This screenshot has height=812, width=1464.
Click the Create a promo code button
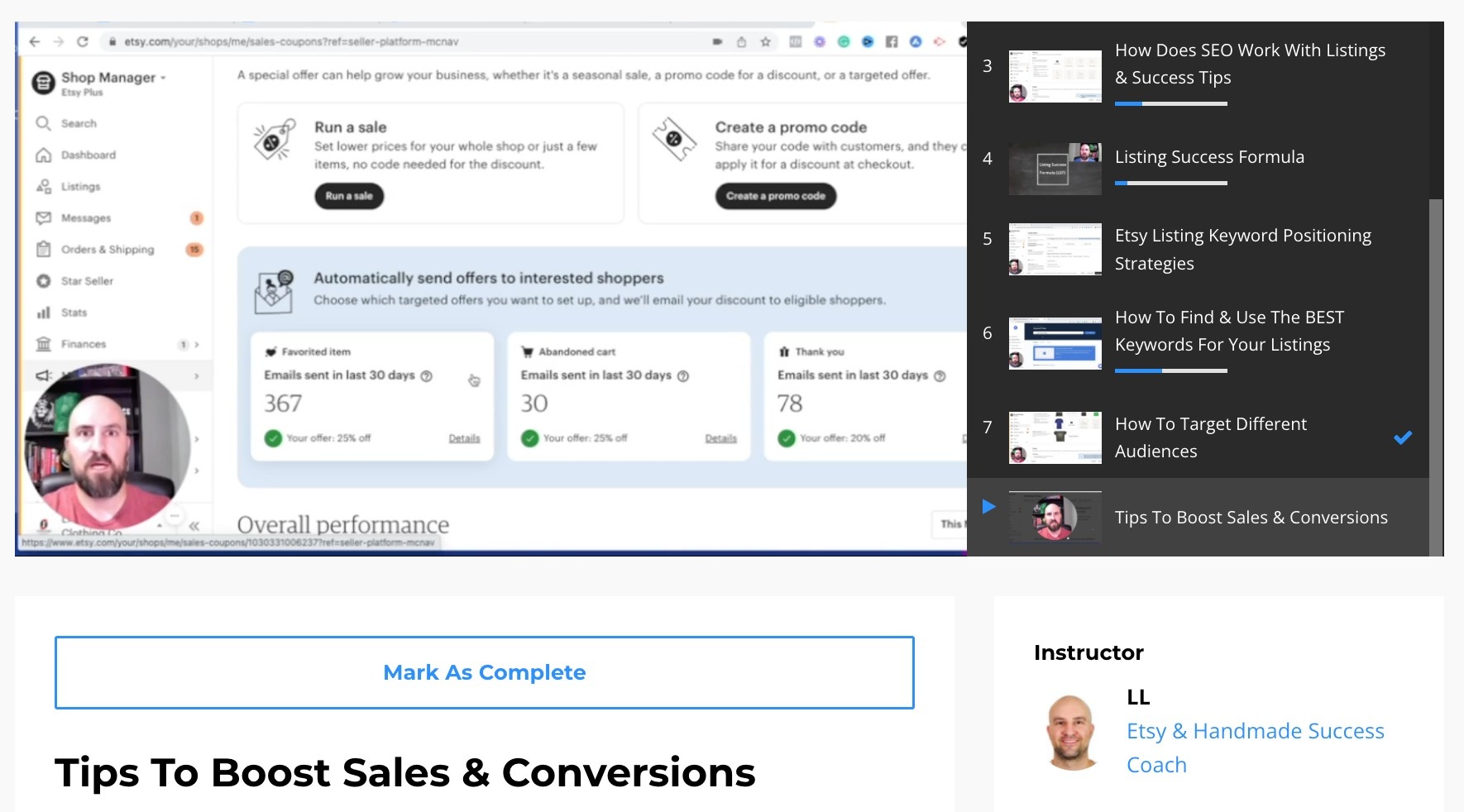click(x=776, y=196)
